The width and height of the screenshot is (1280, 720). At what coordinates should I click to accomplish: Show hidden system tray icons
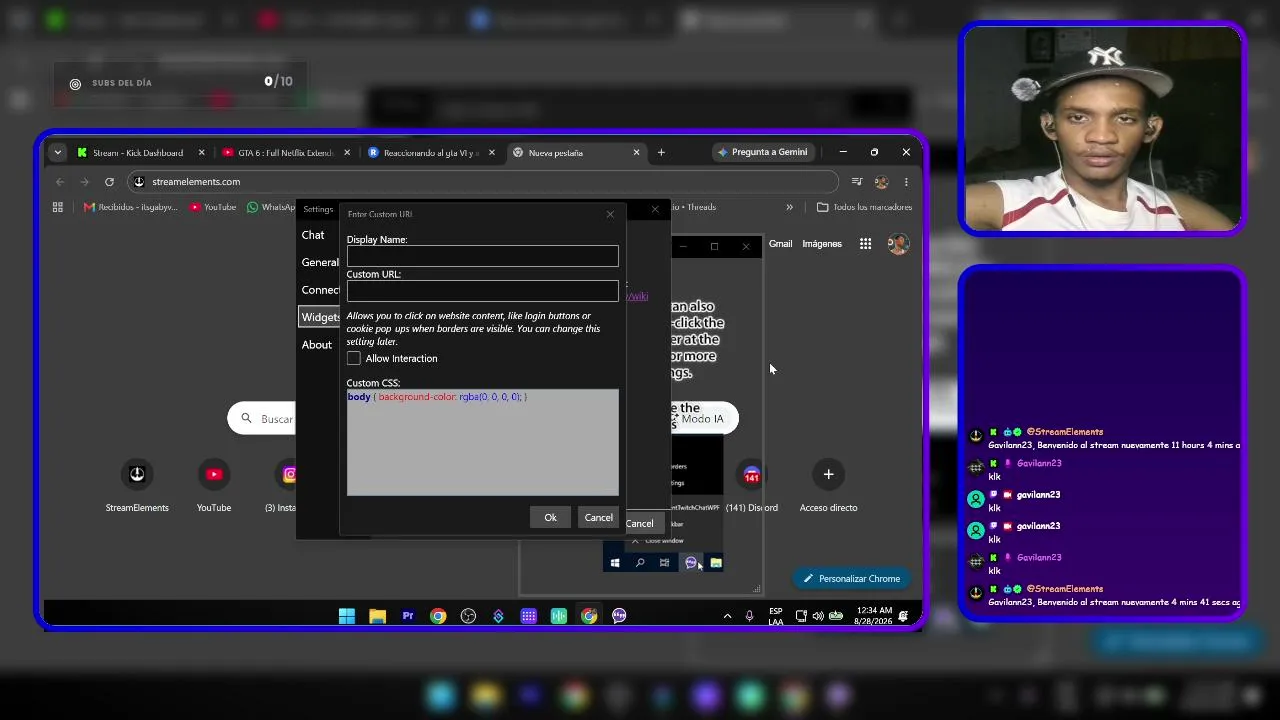click(x=727, y=616)
